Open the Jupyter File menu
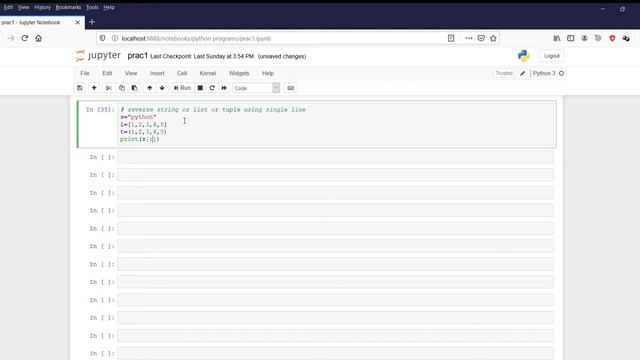640x360 pixels. 85,73
